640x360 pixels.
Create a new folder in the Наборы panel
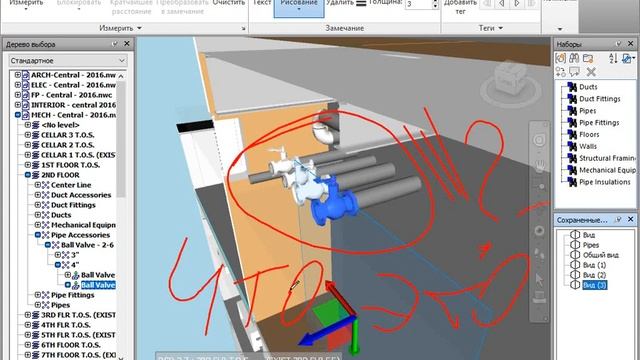588,58
